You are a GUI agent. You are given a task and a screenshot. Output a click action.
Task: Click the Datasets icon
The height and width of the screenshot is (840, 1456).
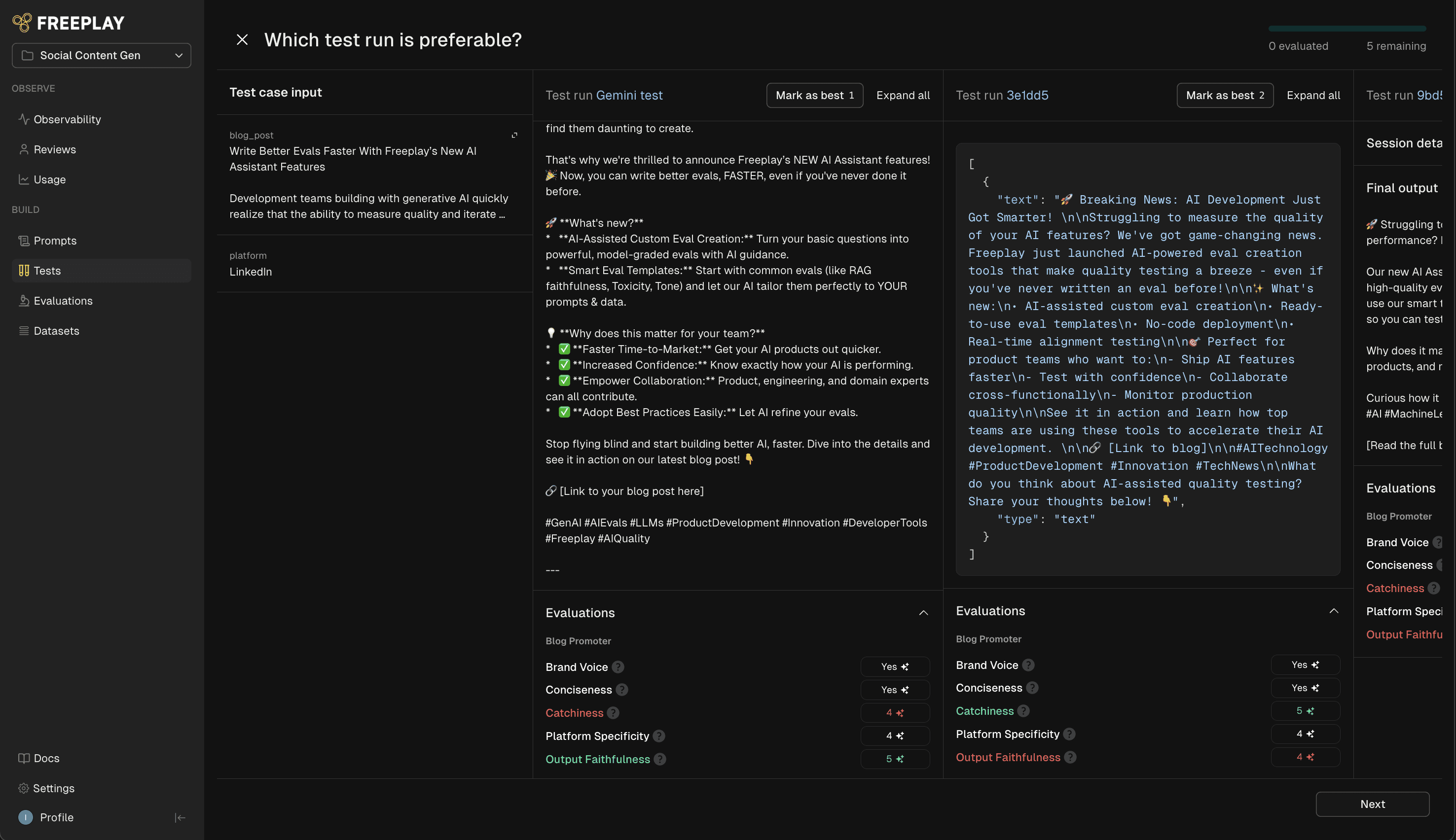pyautogui.click(x=24, y=331)
